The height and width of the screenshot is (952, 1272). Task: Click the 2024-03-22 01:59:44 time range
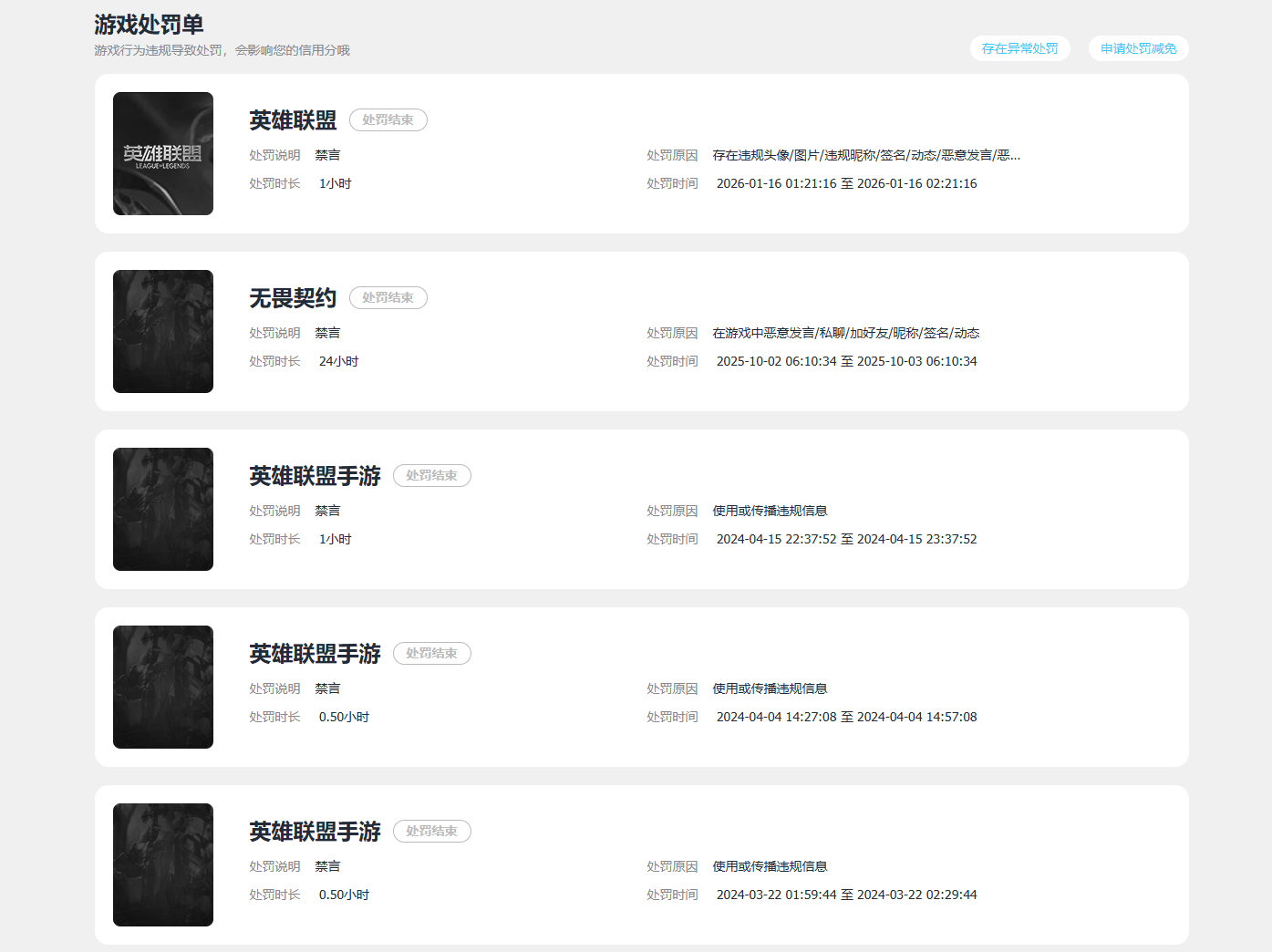click(x=846, y=895)
